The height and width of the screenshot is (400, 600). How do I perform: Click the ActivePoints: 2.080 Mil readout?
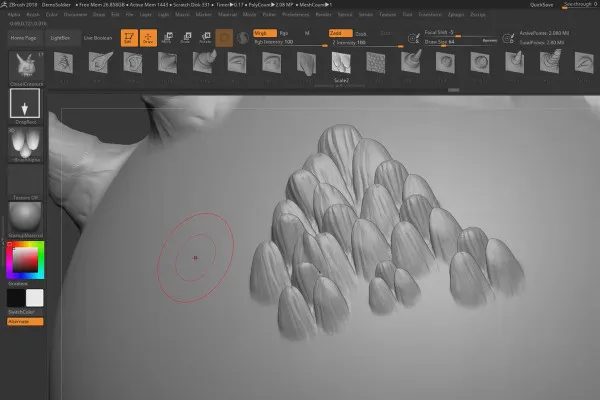(544, 33)
